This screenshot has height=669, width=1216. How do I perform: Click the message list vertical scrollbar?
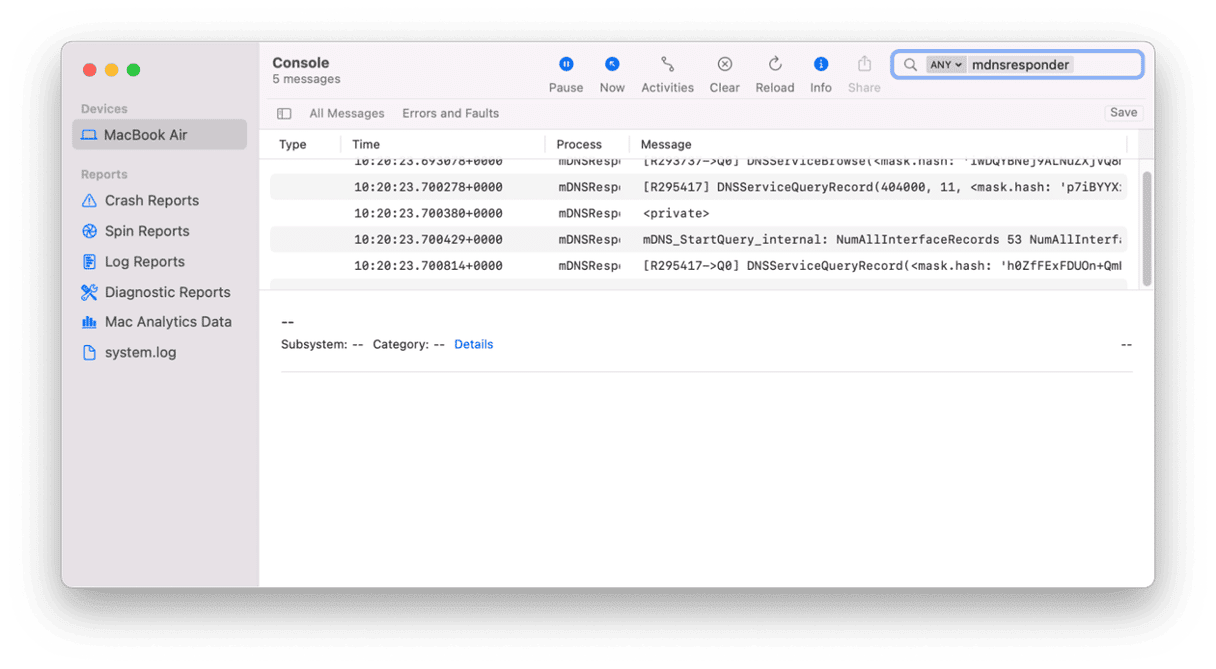point(1147,227)
